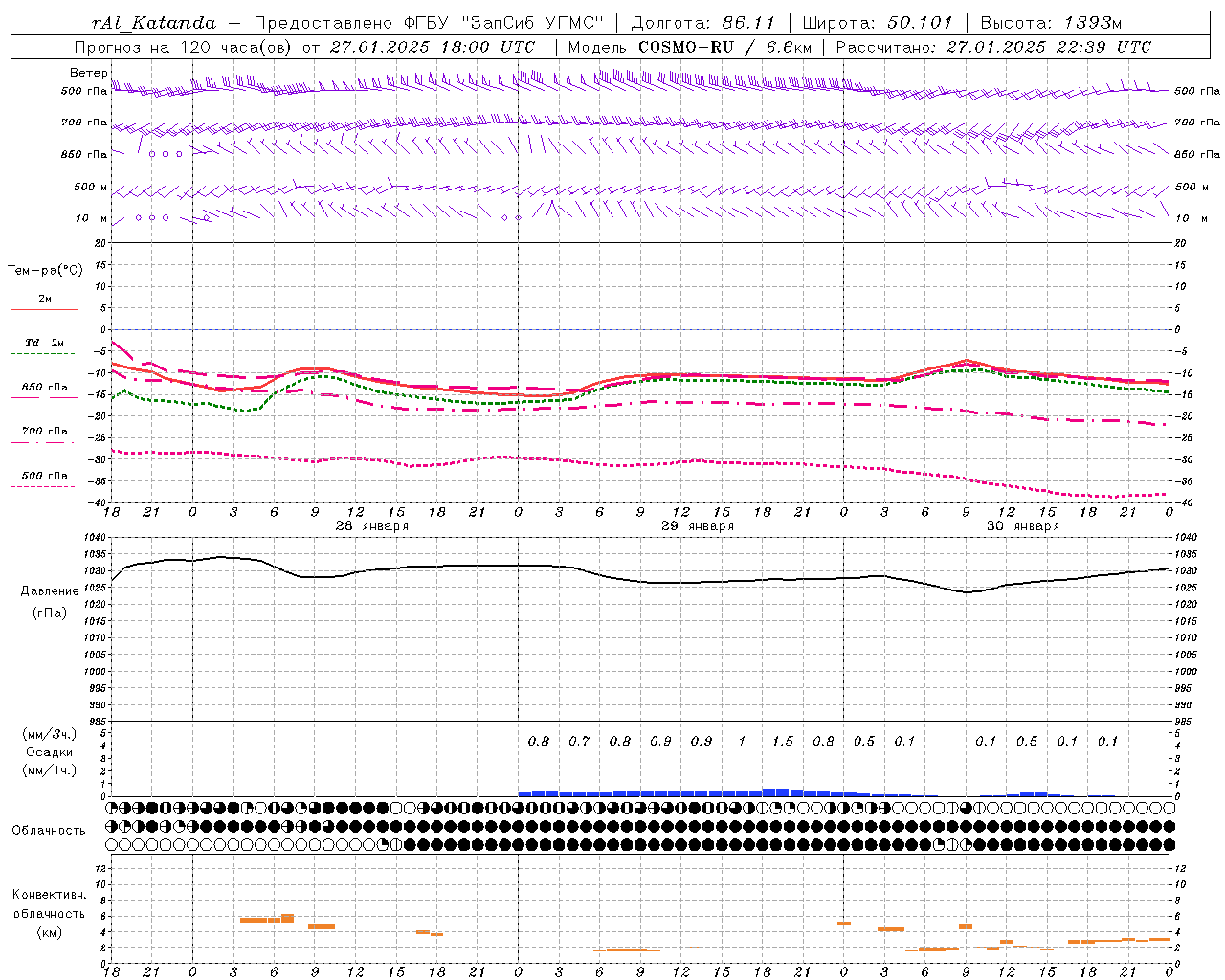Image resolution: width=1225 pixels, height=980 pixels.
Task: Click the 'Долгота: 86.11' header field
Action: click(x=703, y=23)
